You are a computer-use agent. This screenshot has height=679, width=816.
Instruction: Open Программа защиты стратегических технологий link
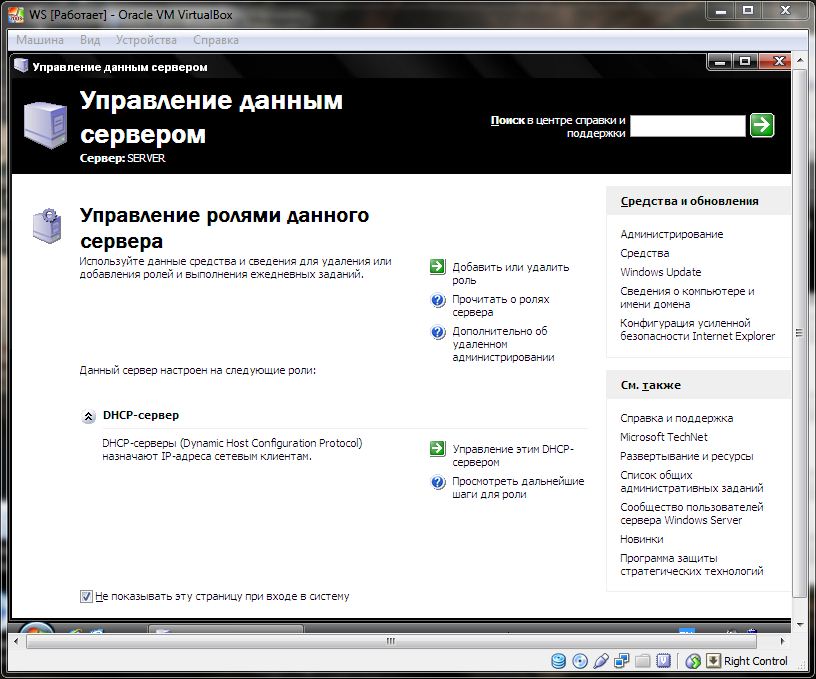pyautogui.click(x=692, y=565)
